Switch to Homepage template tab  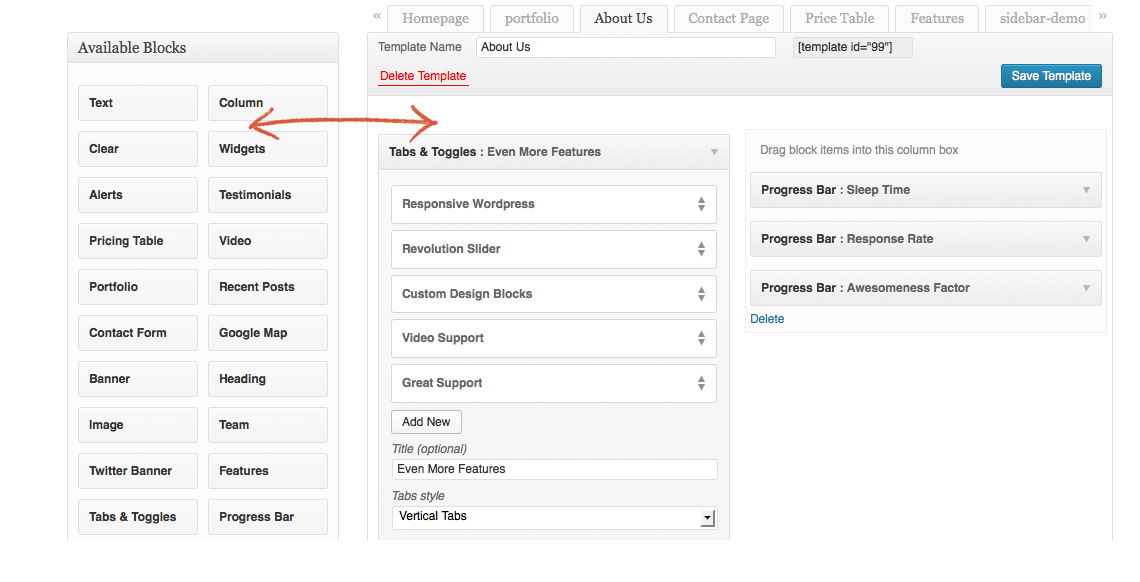tap(435, 19)
